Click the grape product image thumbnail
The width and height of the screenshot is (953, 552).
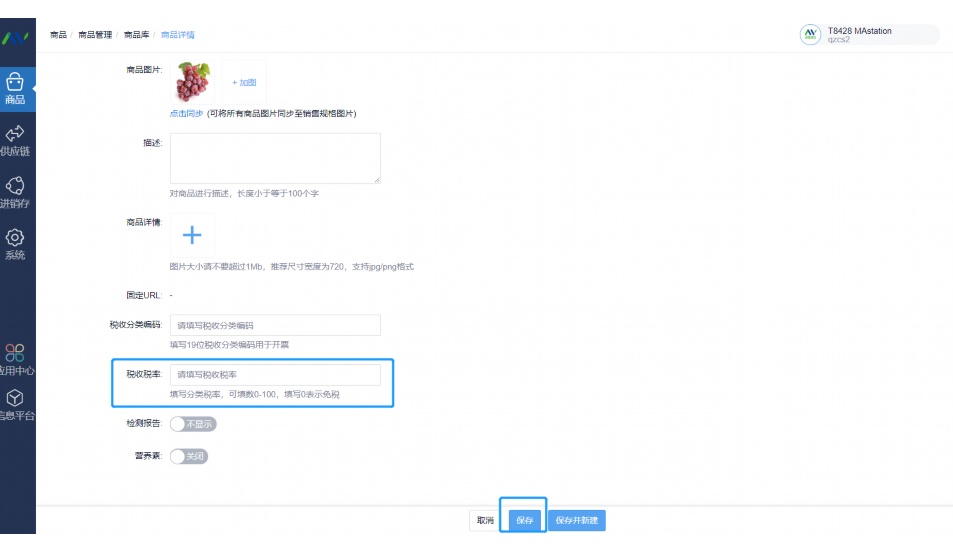pyautogui.click(x=192, y=81)
